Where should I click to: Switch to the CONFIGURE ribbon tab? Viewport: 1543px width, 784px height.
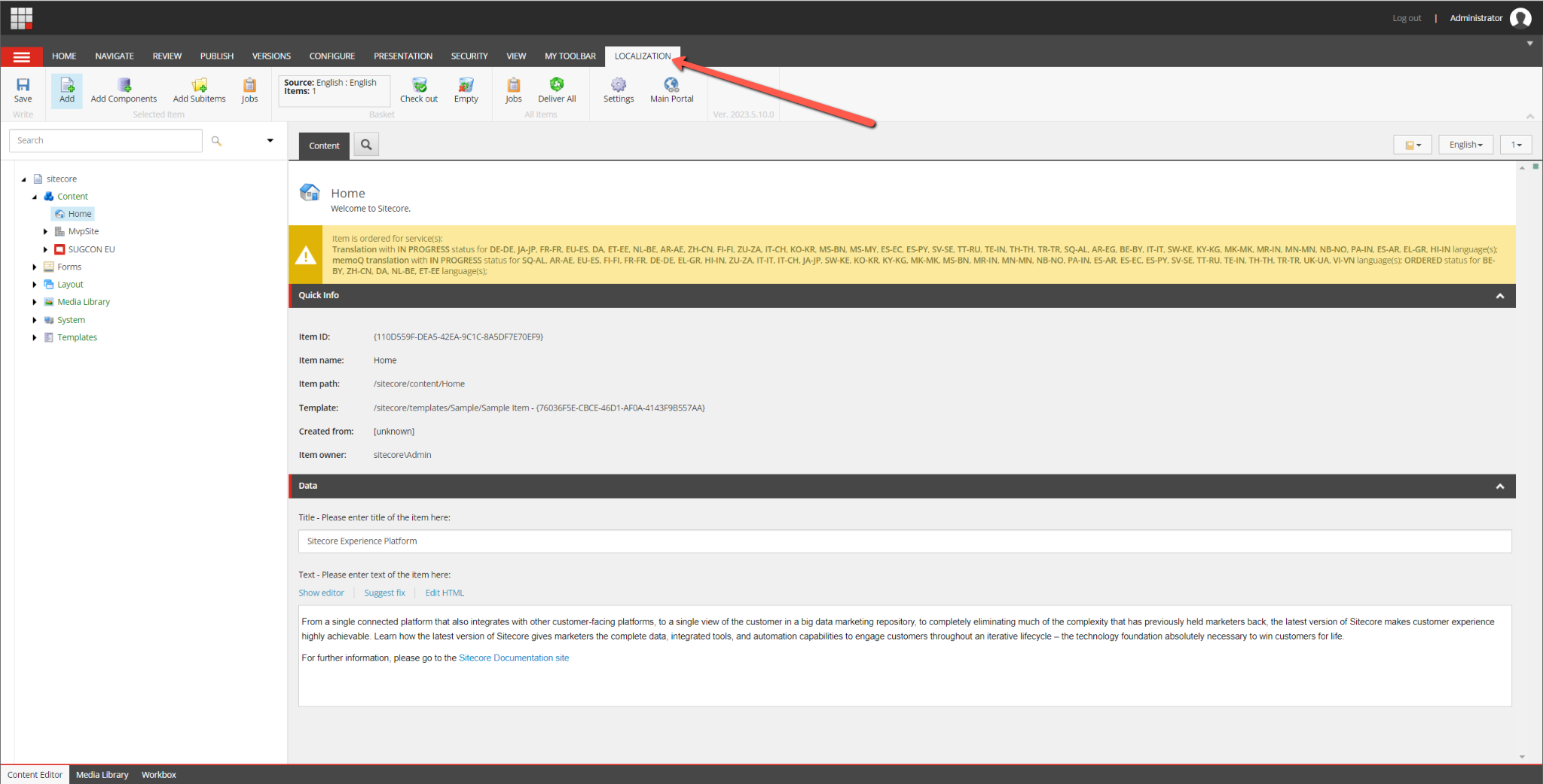(332, 56)
